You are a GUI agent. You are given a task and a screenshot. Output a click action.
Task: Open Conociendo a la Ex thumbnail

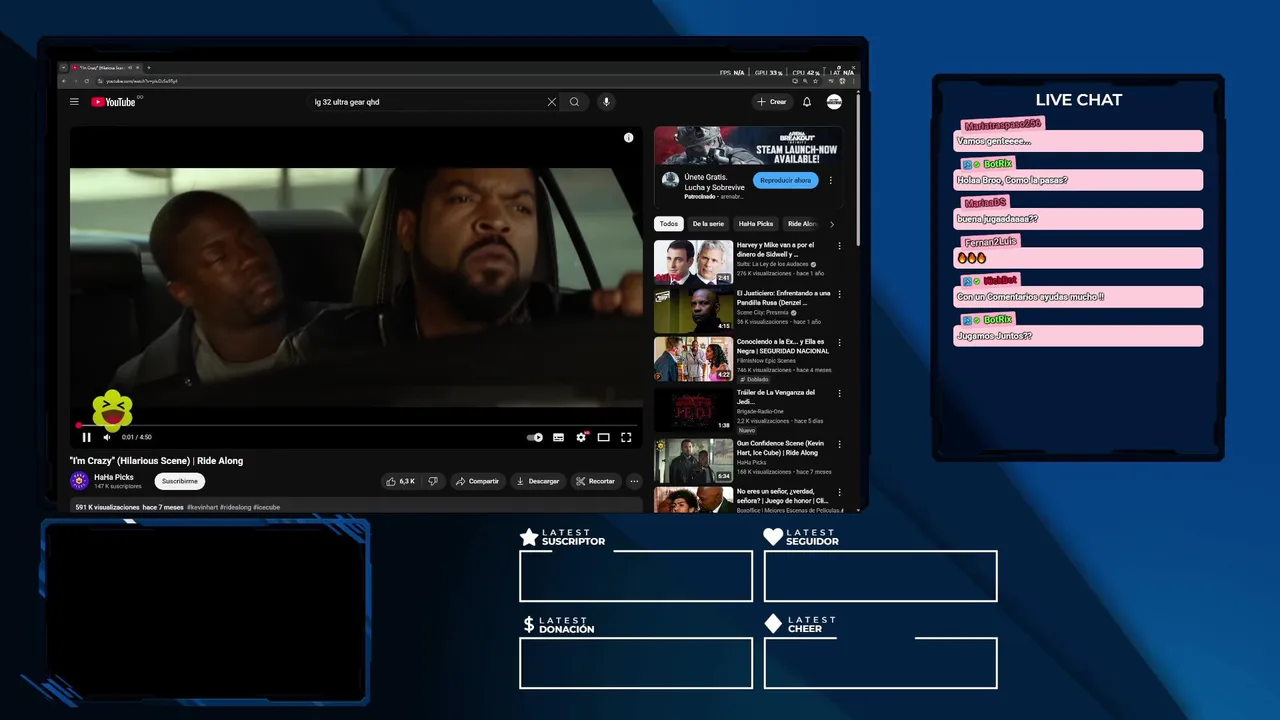[693, 359]
